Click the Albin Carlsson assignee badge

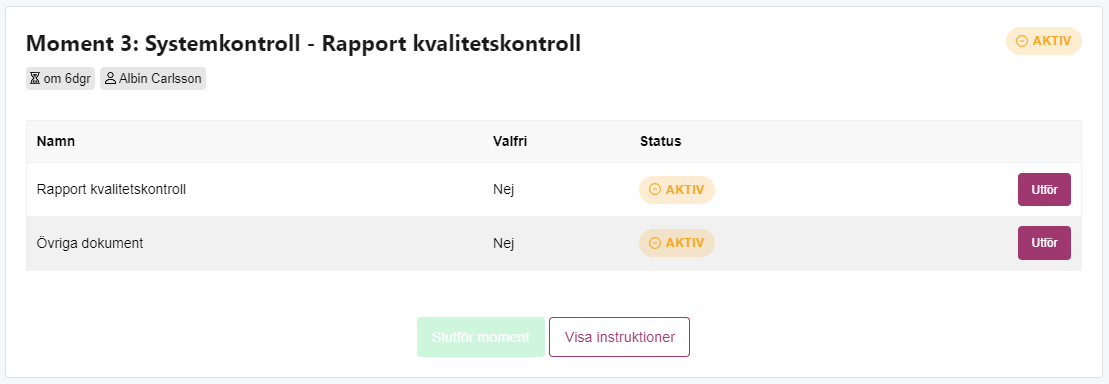pyautogui.click(x=153, y=78)
